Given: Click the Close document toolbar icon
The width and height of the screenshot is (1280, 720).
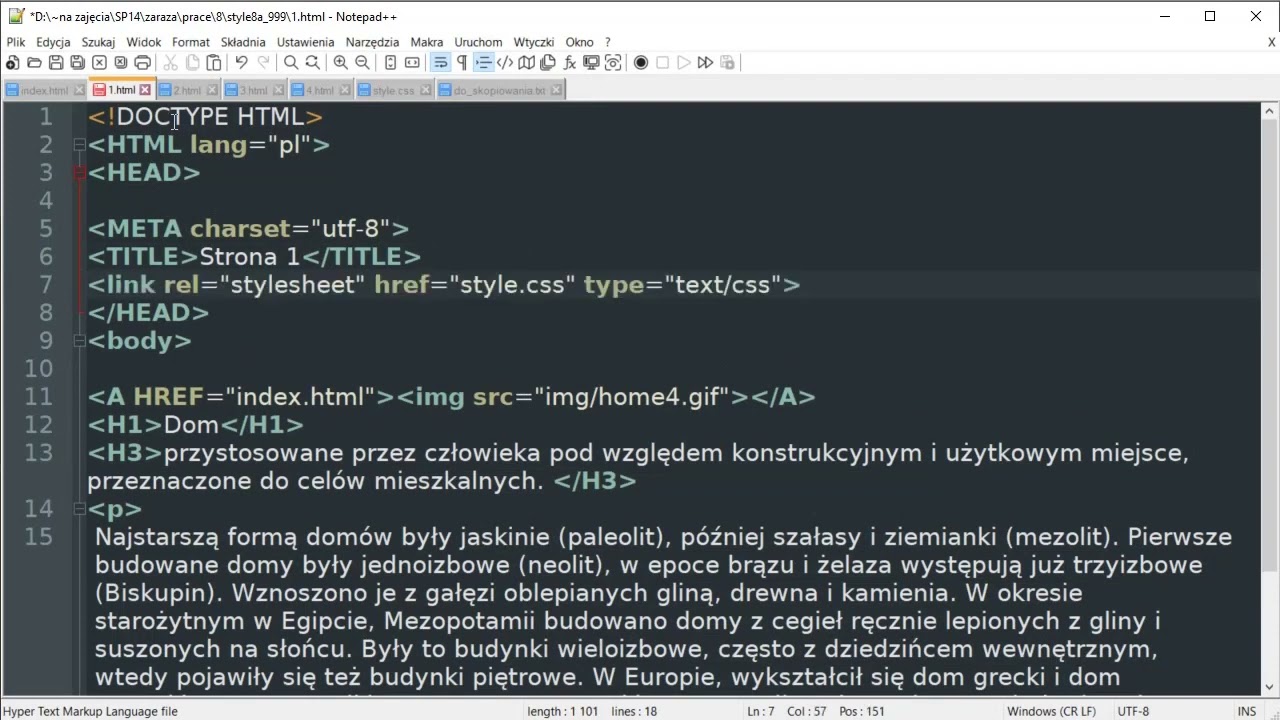Looking at the screenshot, I should point(99,63).
